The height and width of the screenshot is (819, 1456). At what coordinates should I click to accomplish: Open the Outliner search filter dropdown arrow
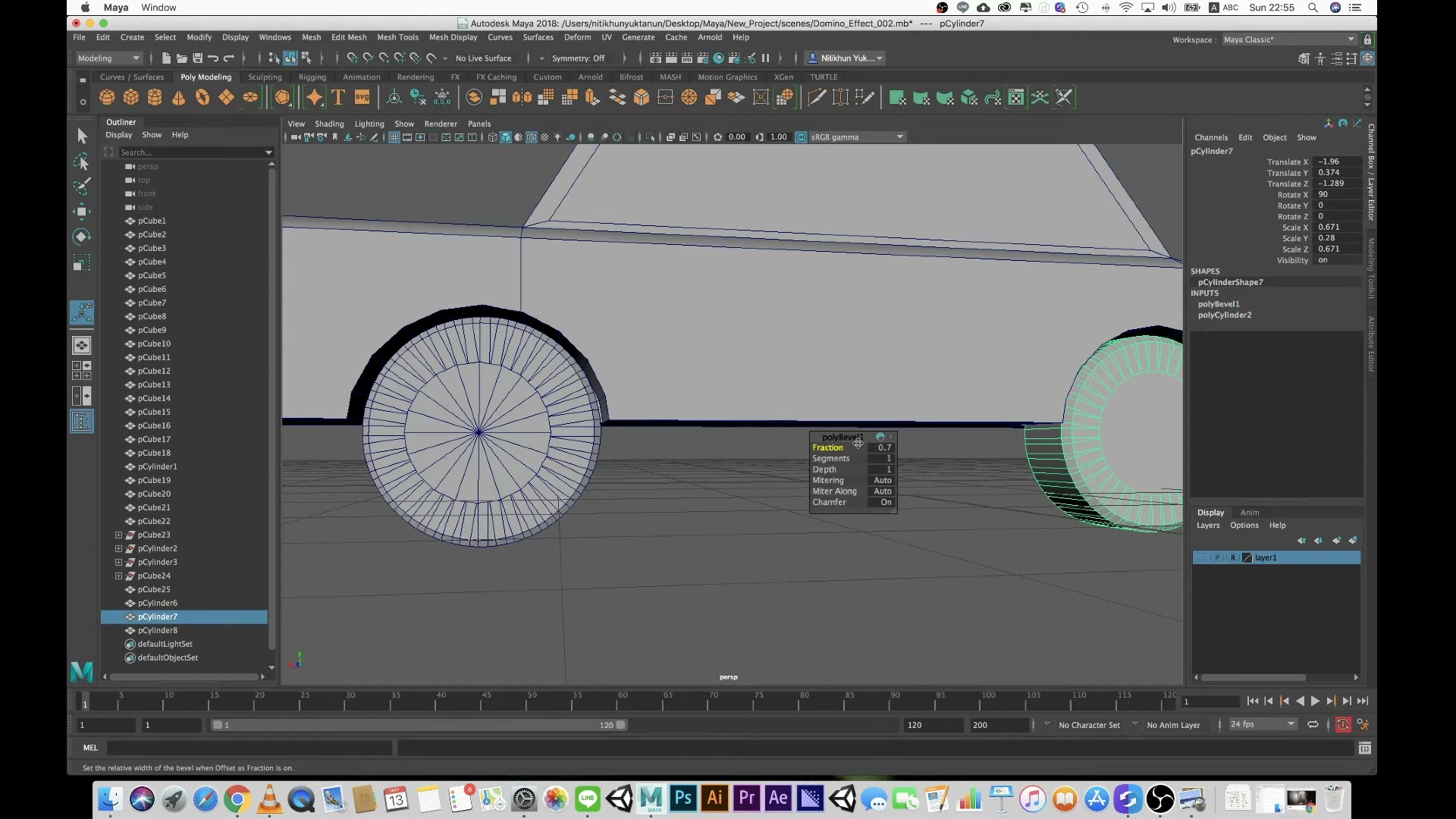point(268,152)
